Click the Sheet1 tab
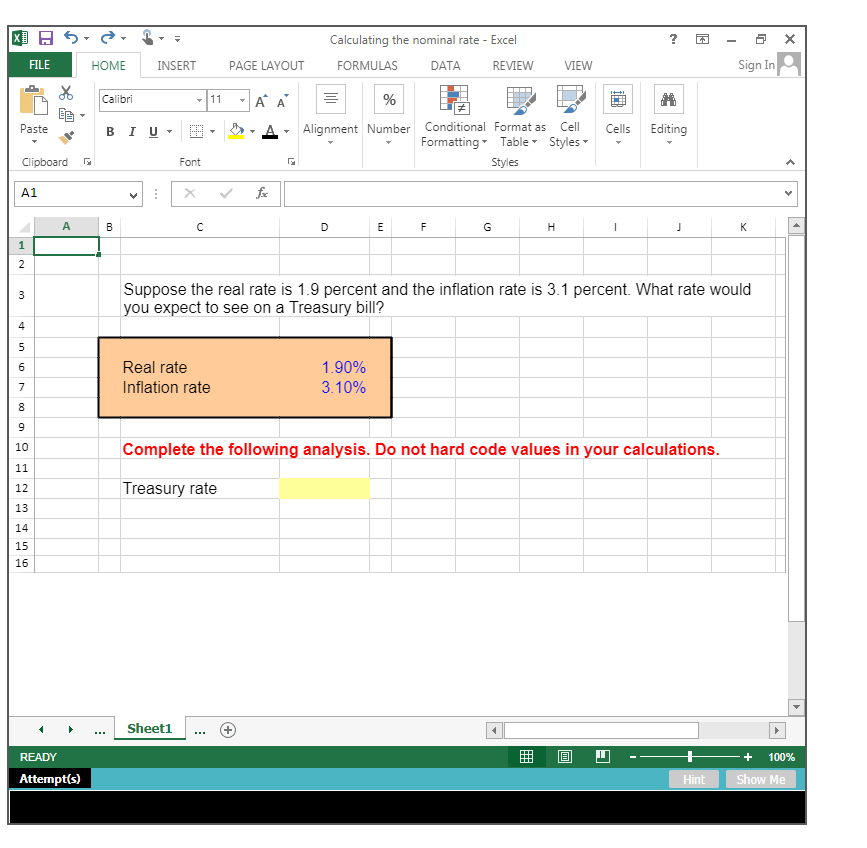867x848 pixels. [x=149, y=729]
